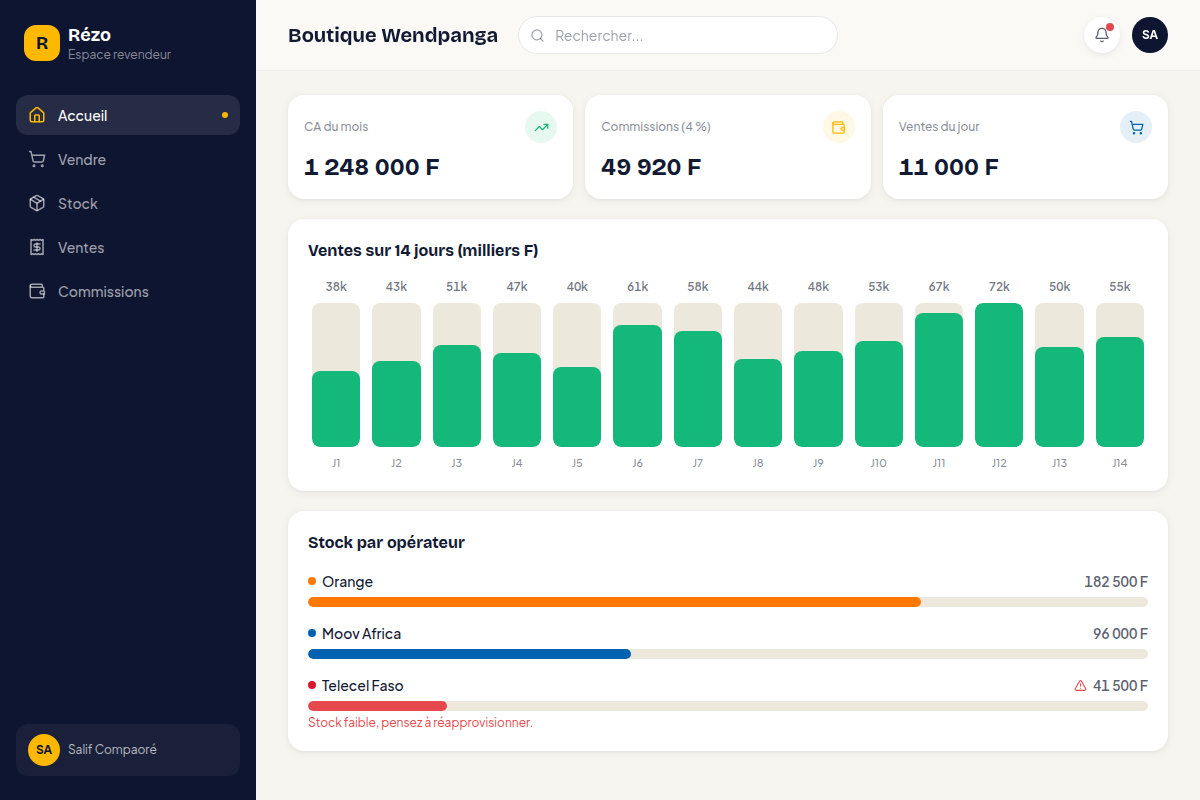Click the J11 sales bar

point(939,380)
